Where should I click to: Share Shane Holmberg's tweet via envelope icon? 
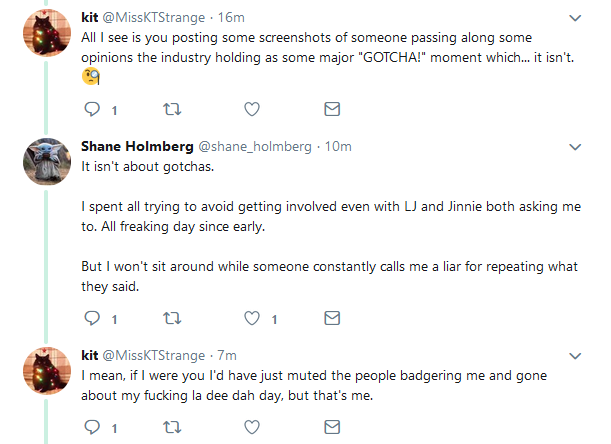click(x=332, y=318)
